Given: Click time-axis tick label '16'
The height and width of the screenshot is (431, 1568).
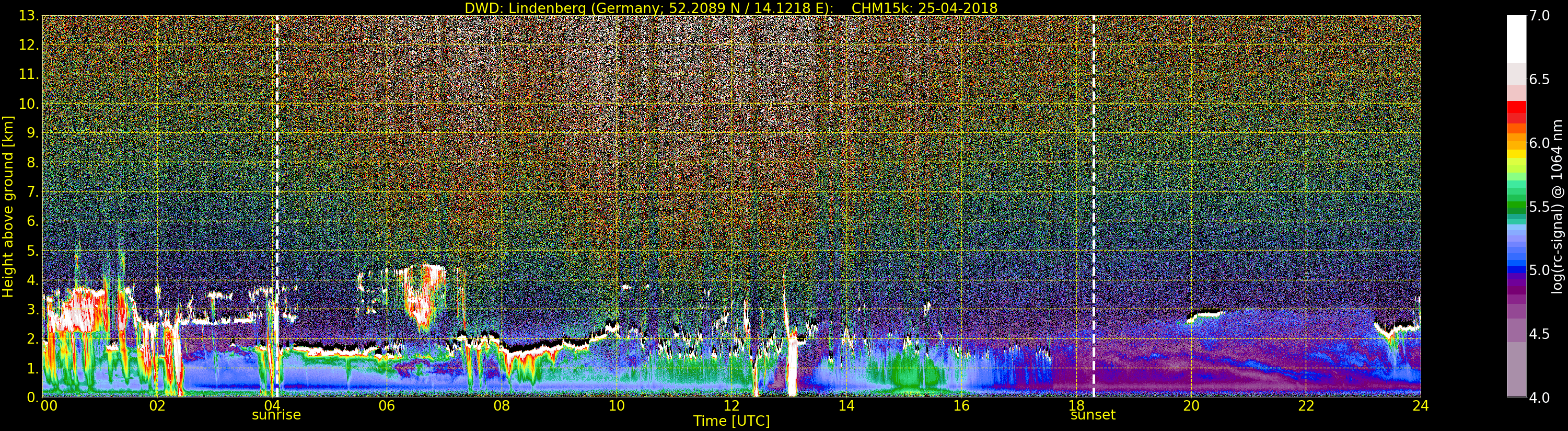Looking at the screenshot, I should (x=961, y=405).
